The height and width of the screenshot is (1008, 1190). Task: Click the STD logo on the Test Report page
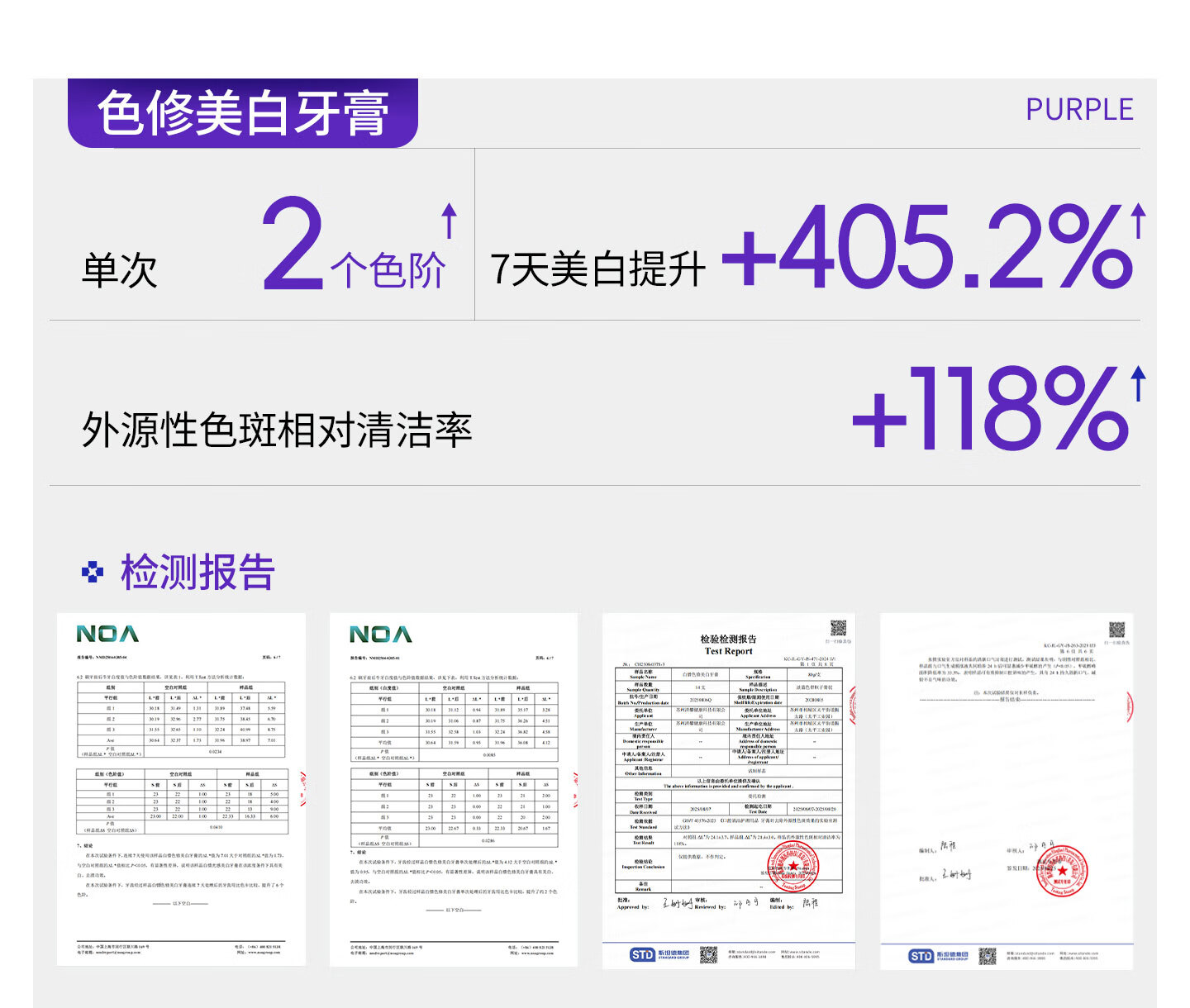click(659, 955)
